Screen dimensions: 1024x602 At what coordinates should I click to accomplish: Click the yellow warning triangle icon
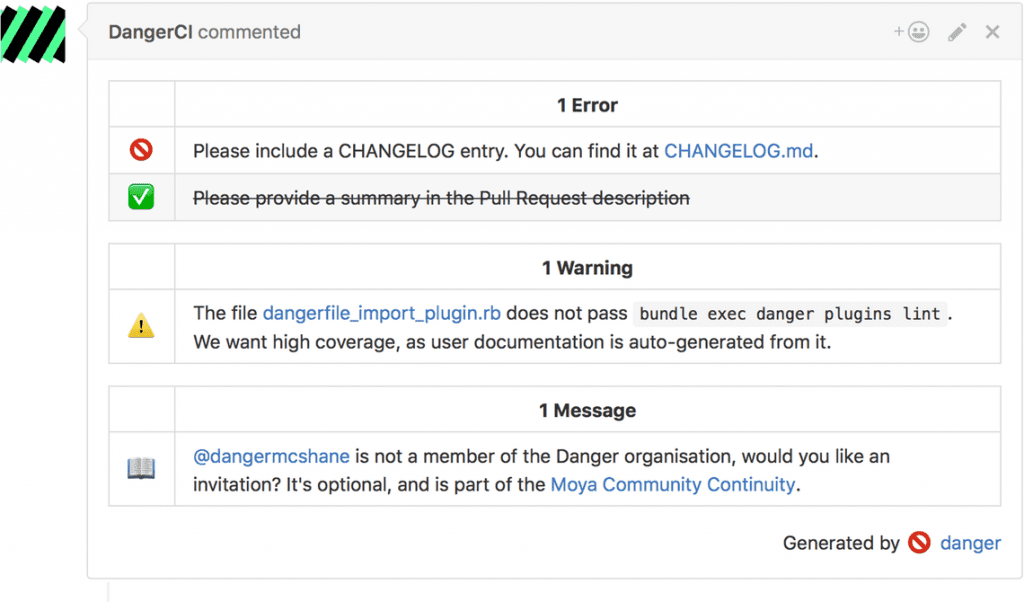click(x=141, y=324)
